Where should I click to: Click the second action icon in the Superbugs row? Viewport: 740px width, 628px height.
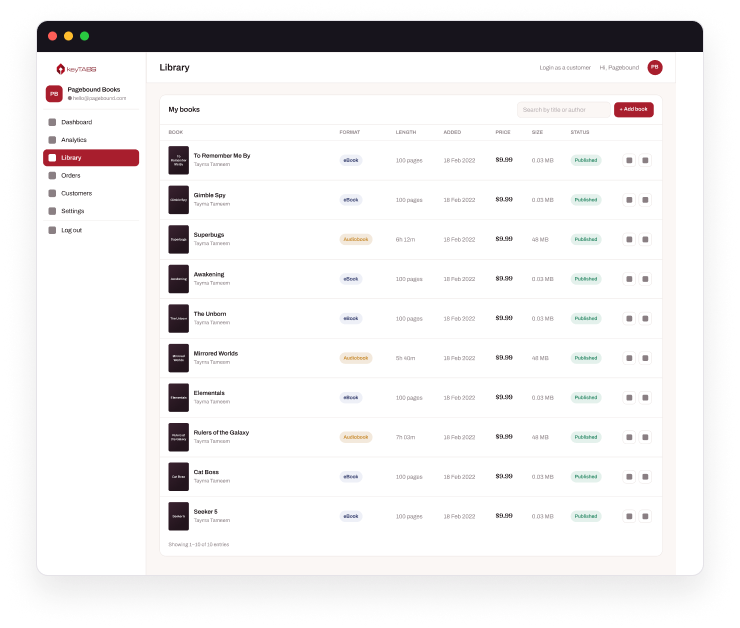pyautogui.click(x=645, y=240)
